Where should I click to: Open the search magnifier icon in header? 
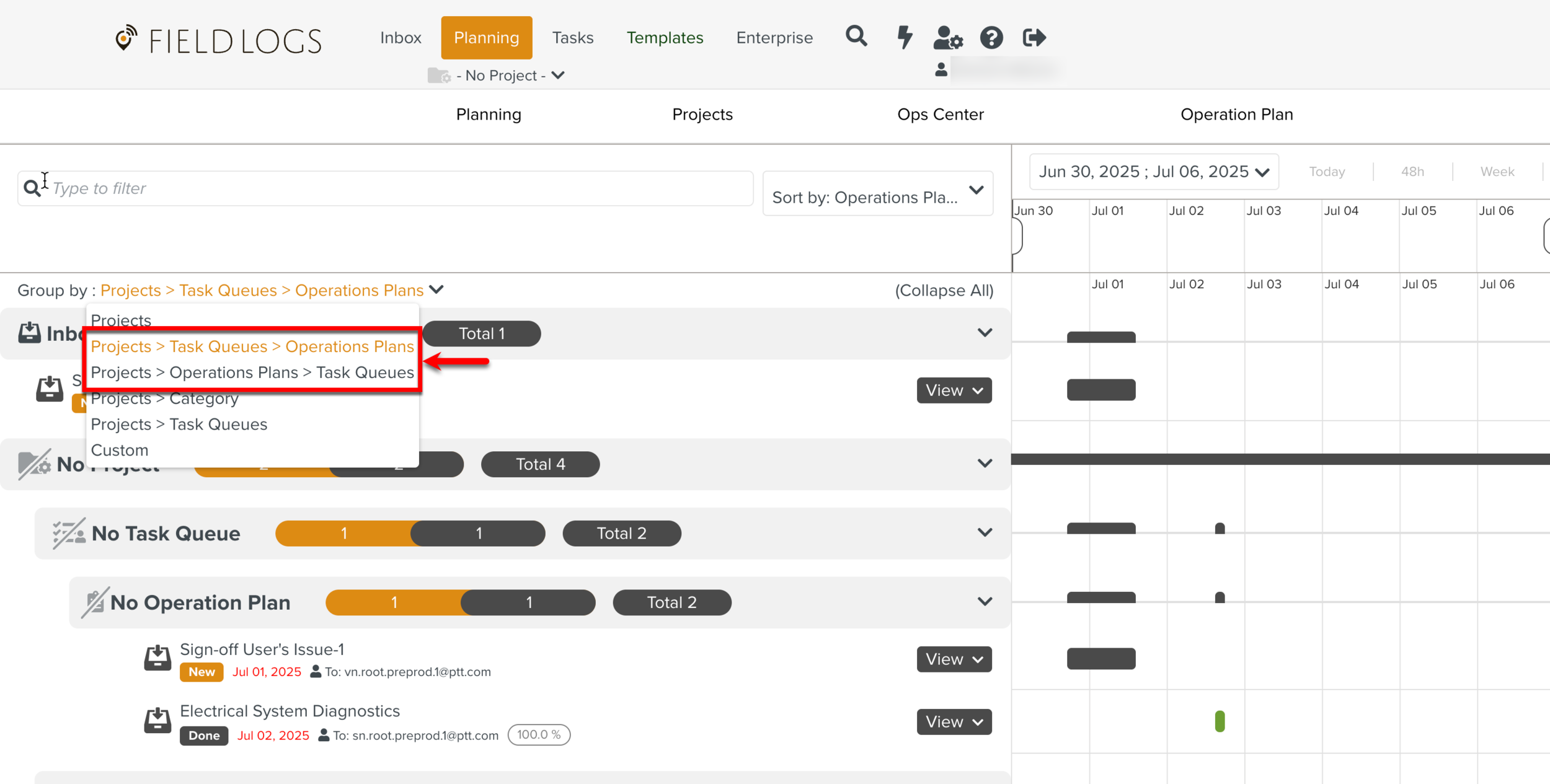856,37
